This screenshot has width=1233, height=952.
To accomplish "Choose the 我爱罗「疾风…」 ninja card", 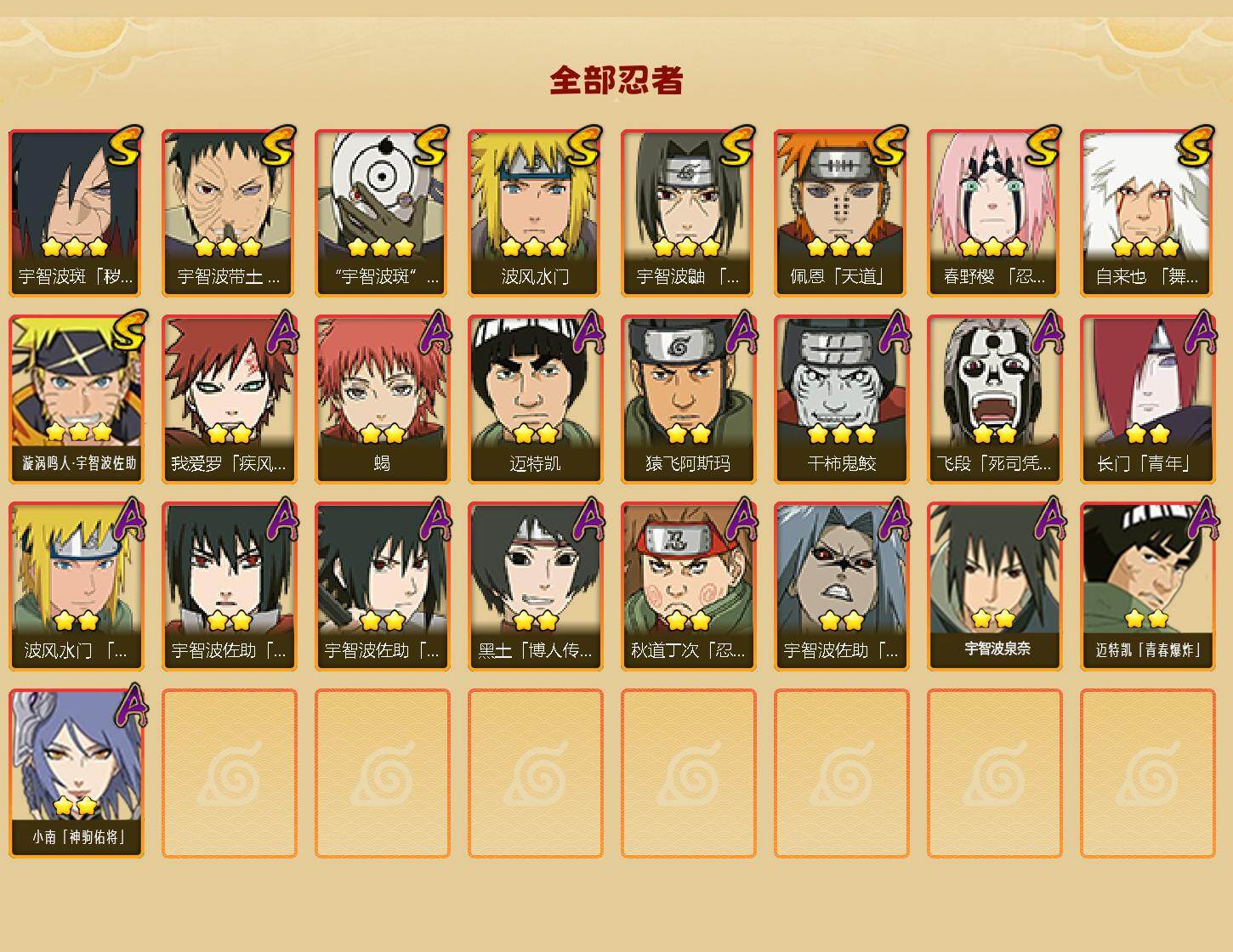I will [x=229, y=399].
